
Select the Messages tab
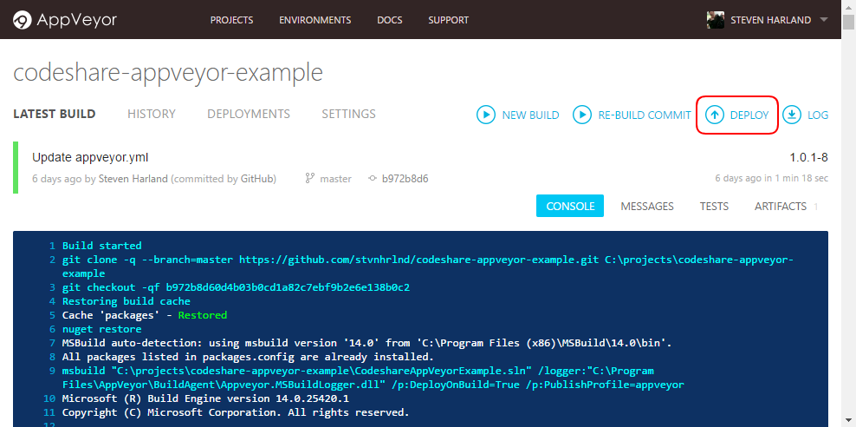[647, 206]
